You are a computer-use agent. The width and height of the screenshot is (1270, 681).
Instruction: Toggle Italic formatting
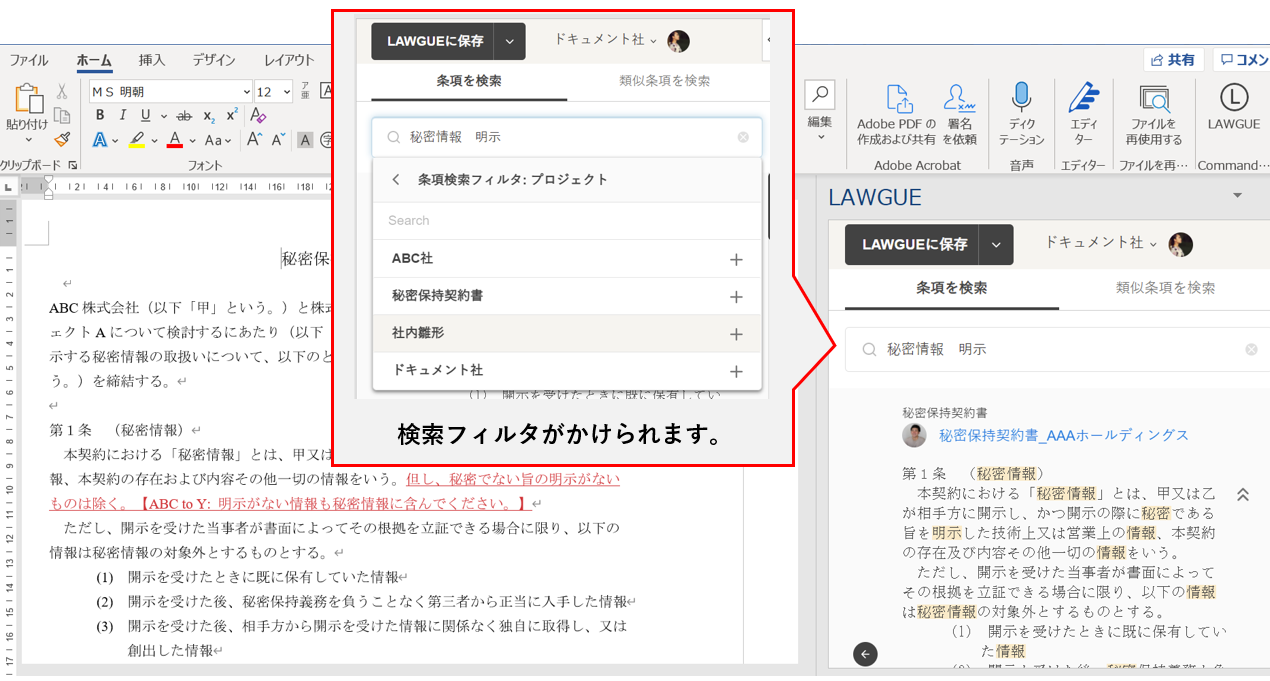point(123,116)
